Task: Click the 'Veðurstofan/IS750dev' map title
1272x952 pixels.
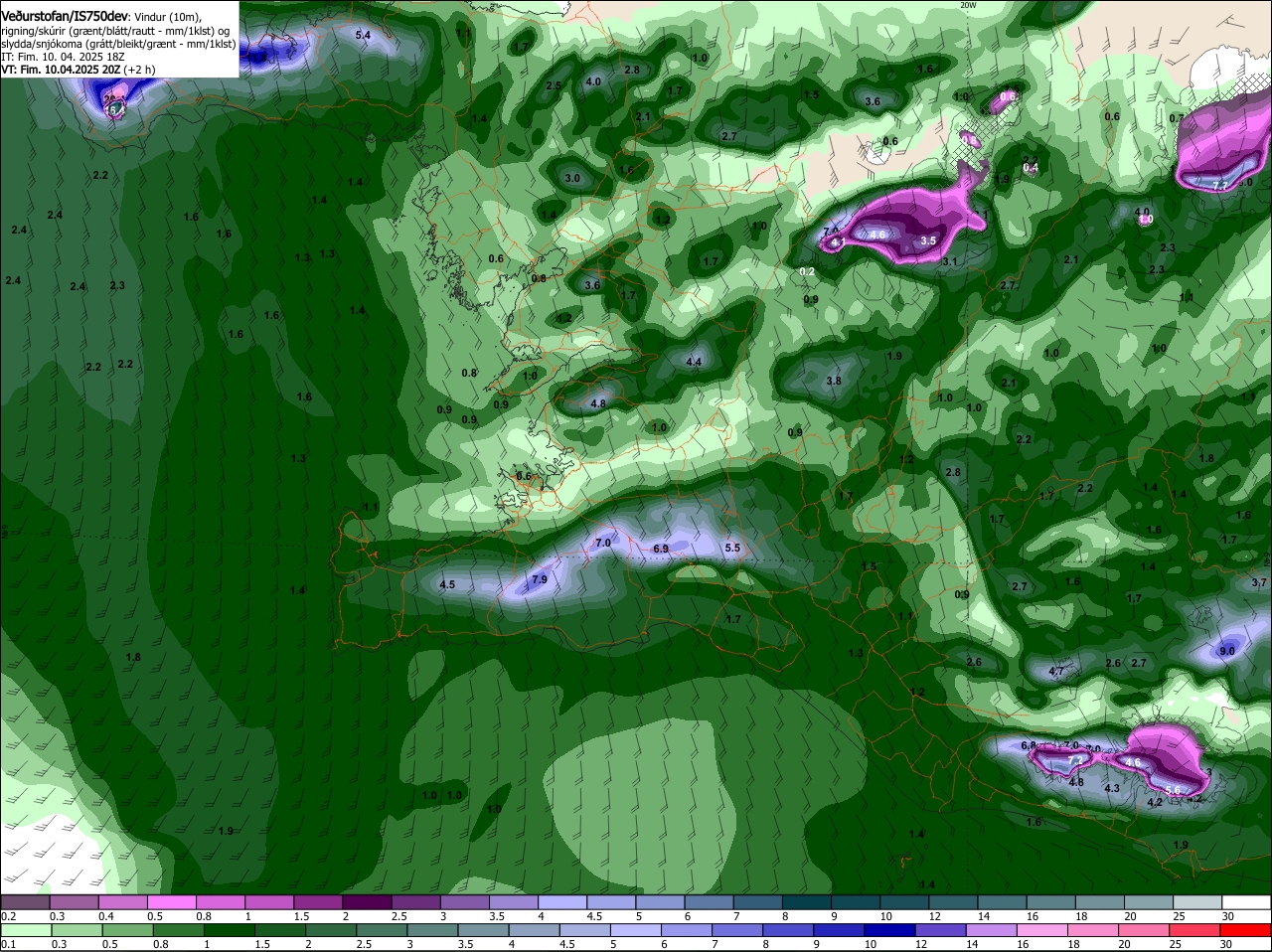Action: [65, 17]
